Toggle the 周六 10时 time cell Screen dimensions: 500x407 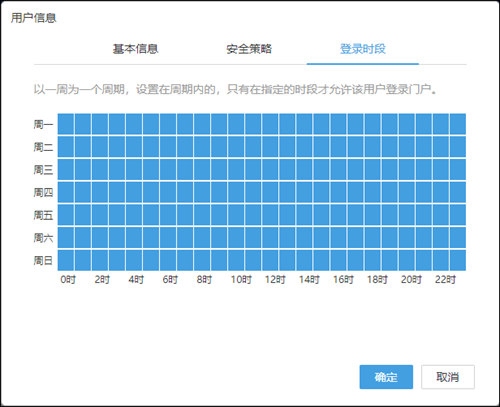[236, 237]
